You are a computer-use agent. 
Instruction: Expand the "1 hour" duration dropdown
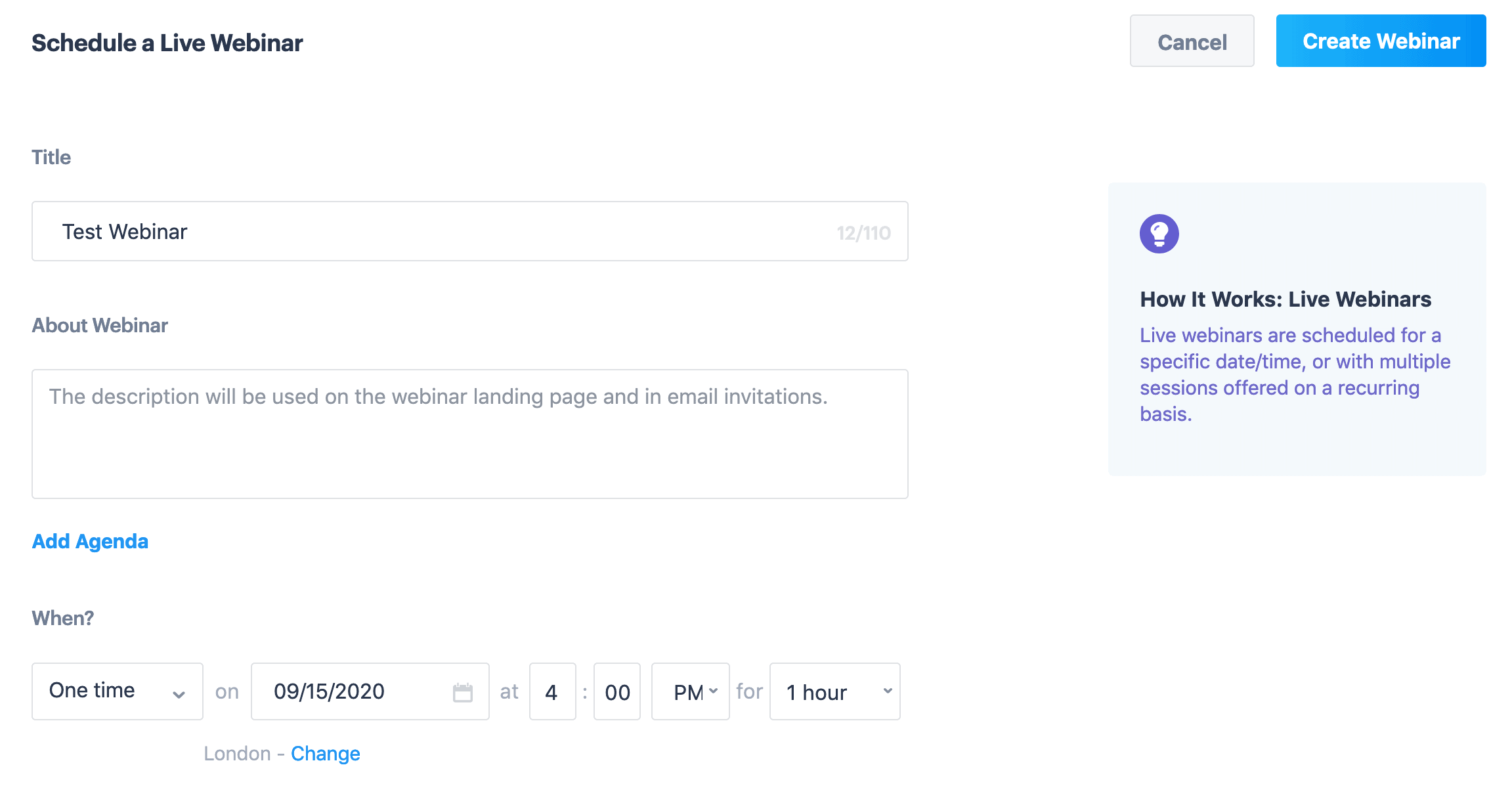(x=834, y=691)
